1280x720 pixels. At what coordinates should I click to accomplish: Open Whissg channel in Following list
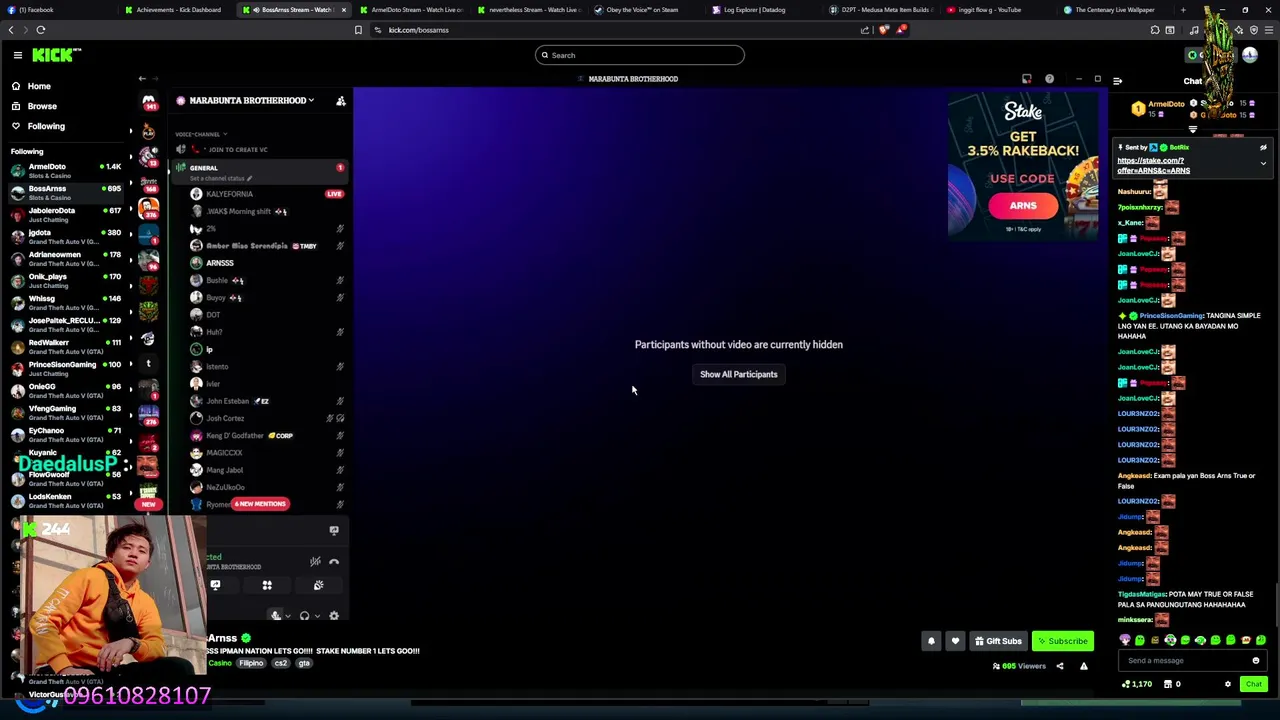[66, 303]
